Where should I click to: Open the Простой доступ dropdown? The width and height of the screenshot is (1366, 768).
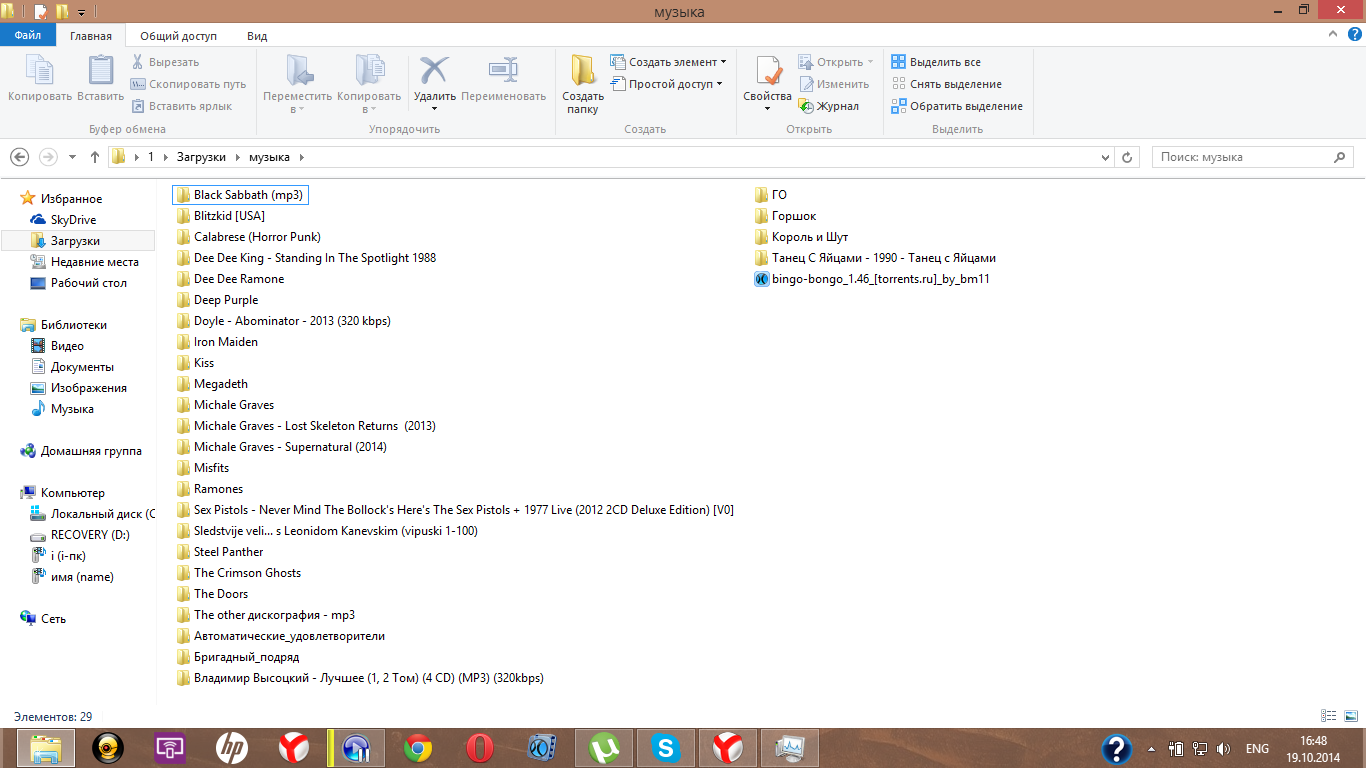click(665, 84)
